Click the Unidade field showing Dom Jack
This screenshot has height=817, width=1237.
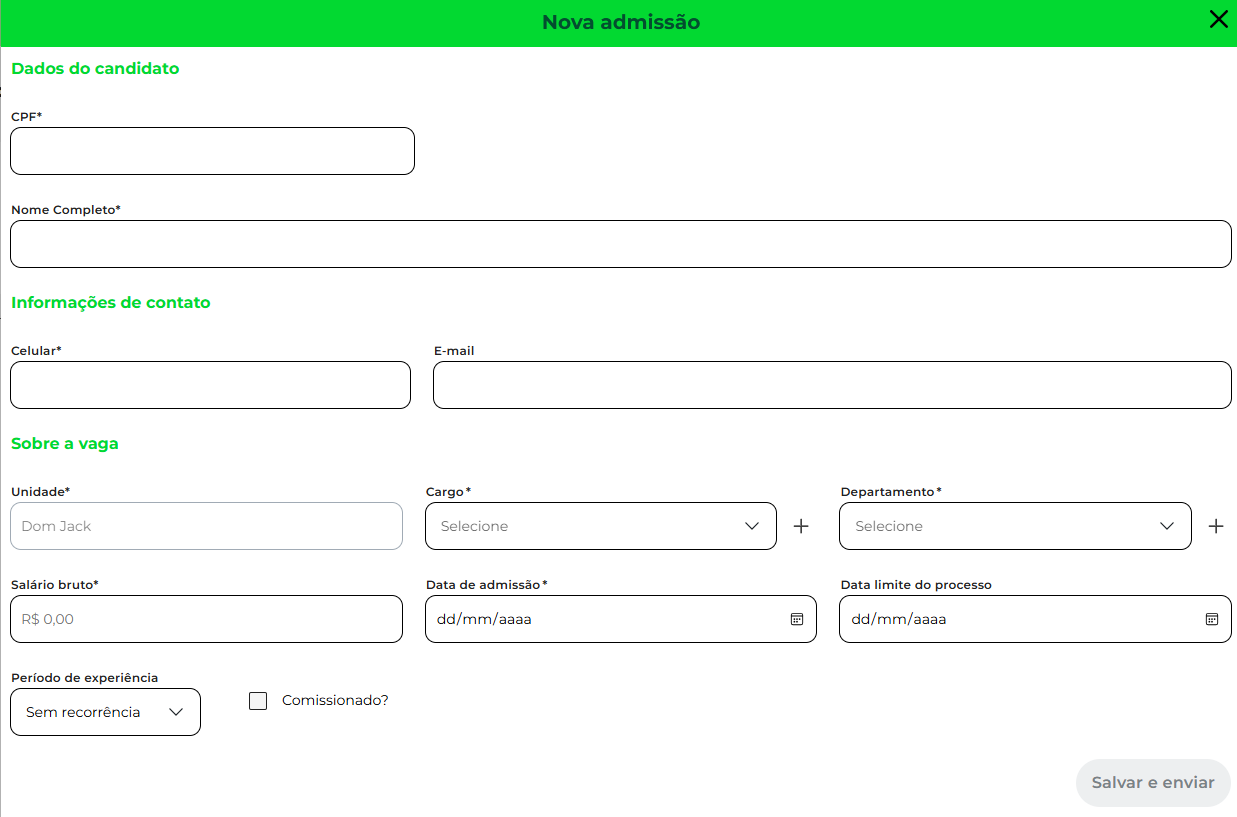[206, 526]
